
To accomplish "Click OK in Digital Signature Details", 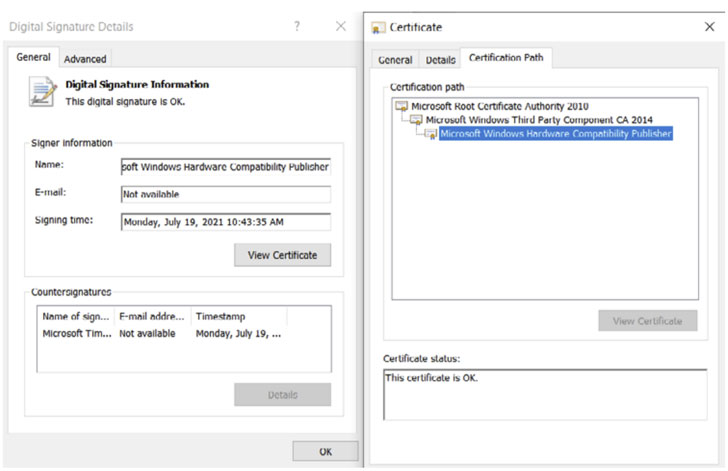I will (325, 452).
